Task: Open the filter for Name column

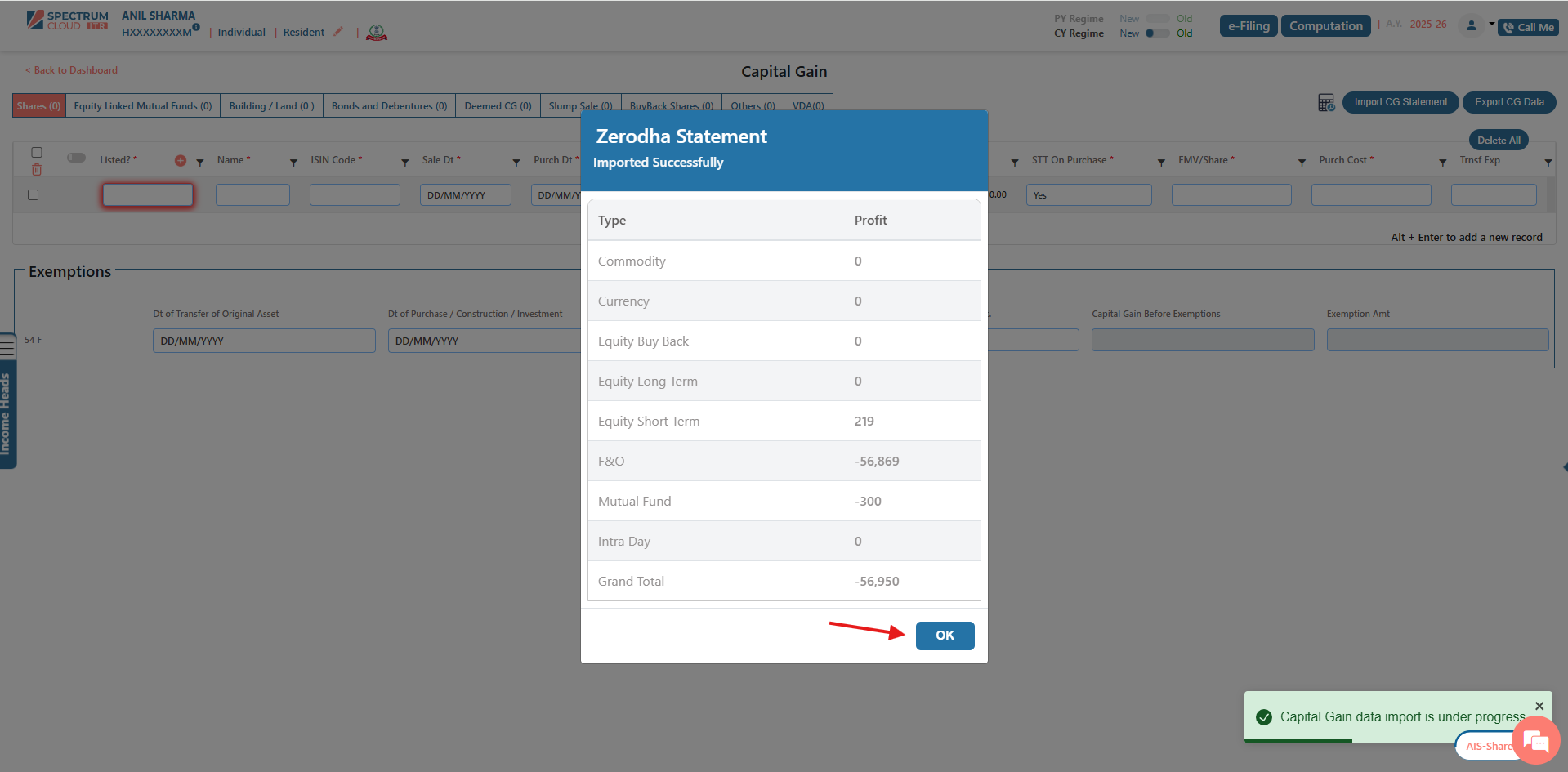Action: pos(293,163)
